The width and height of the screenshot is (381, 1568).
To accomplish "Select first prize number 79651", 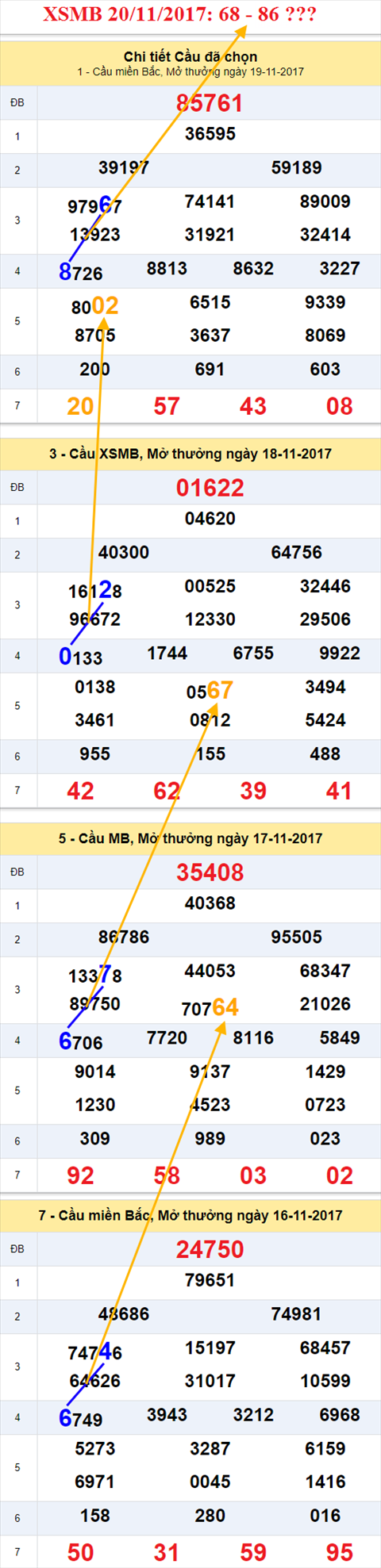I will click(210, 1280).
